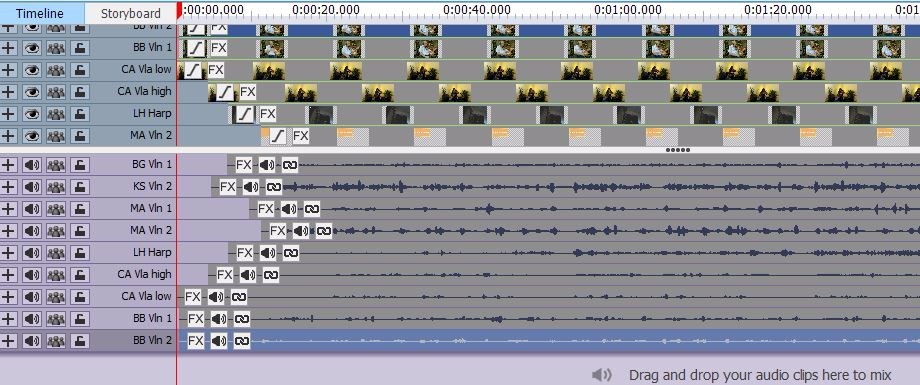
Task: Click speaker volume icon on MA Vln 1 clip
Action: click(x=289, y=208)
